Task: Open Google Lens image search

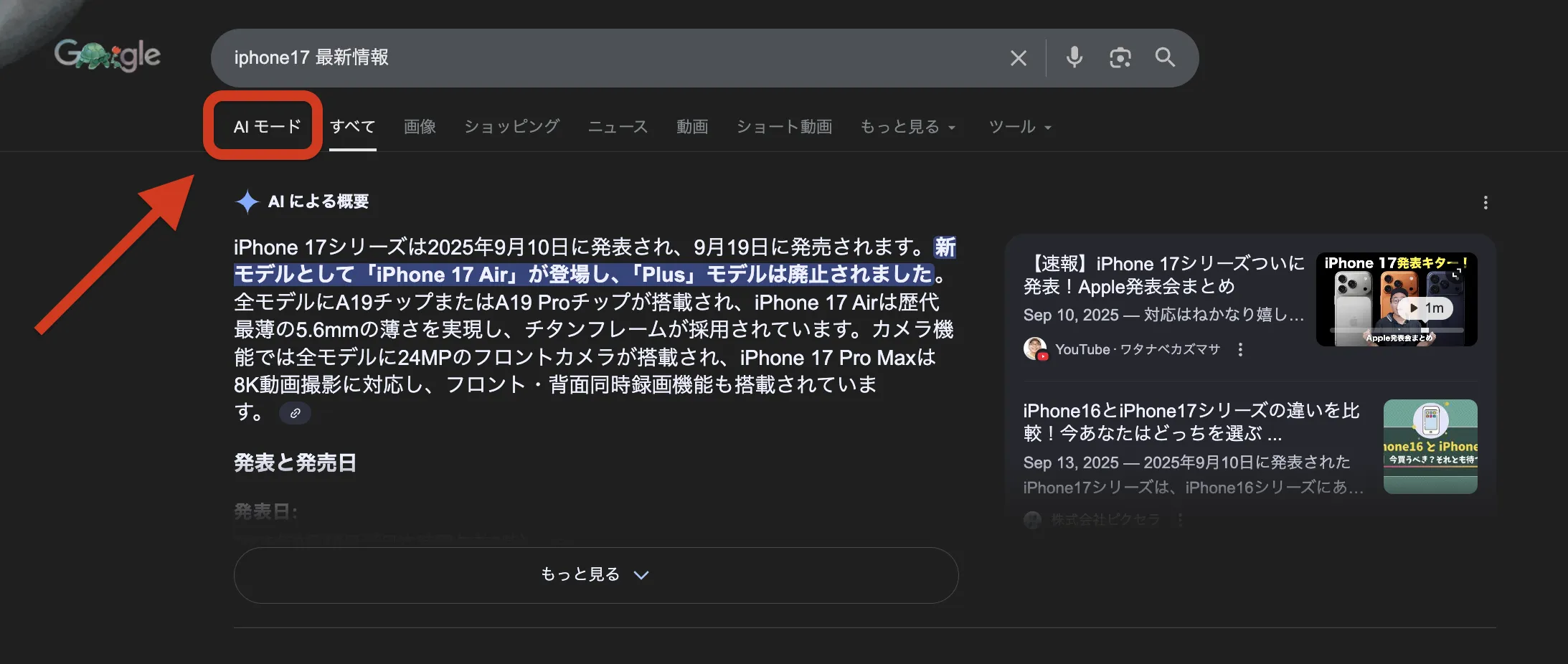Action: point(1120,57)
